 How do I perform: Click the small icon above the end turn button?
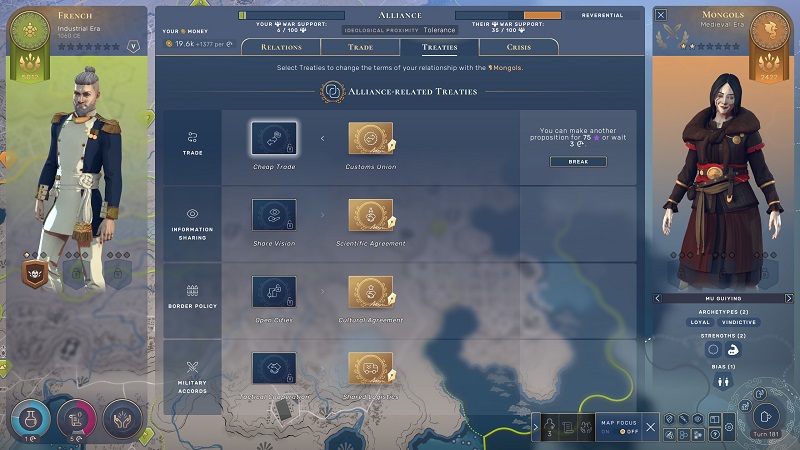coord(760,393)
